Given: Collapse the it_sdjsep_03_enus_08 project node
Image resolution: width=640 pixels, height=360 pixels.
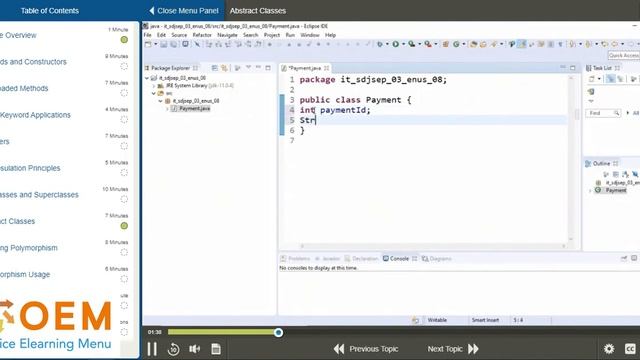Looking at the screenshot, I should [147, 78].
